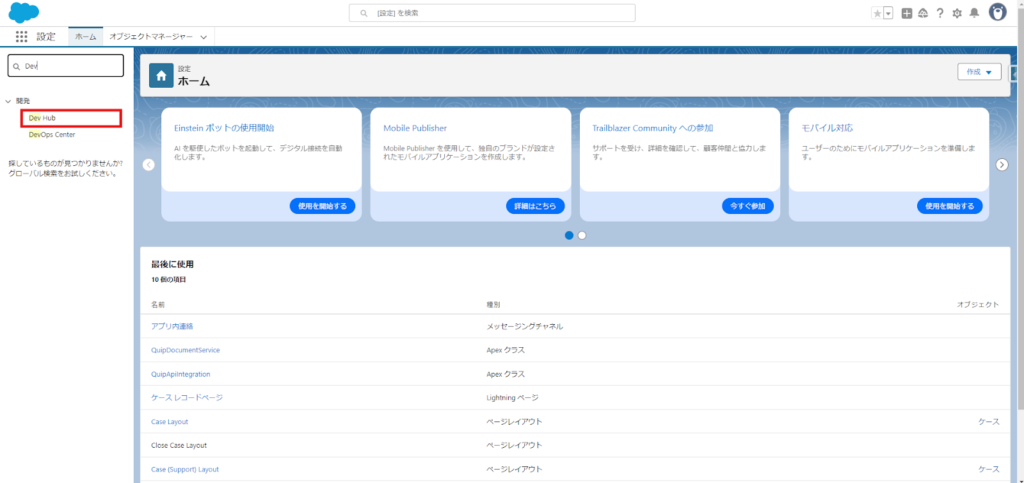Go to next carousel card
The height and width of the screenshot is (483, 1024).
pos(1002,164)
